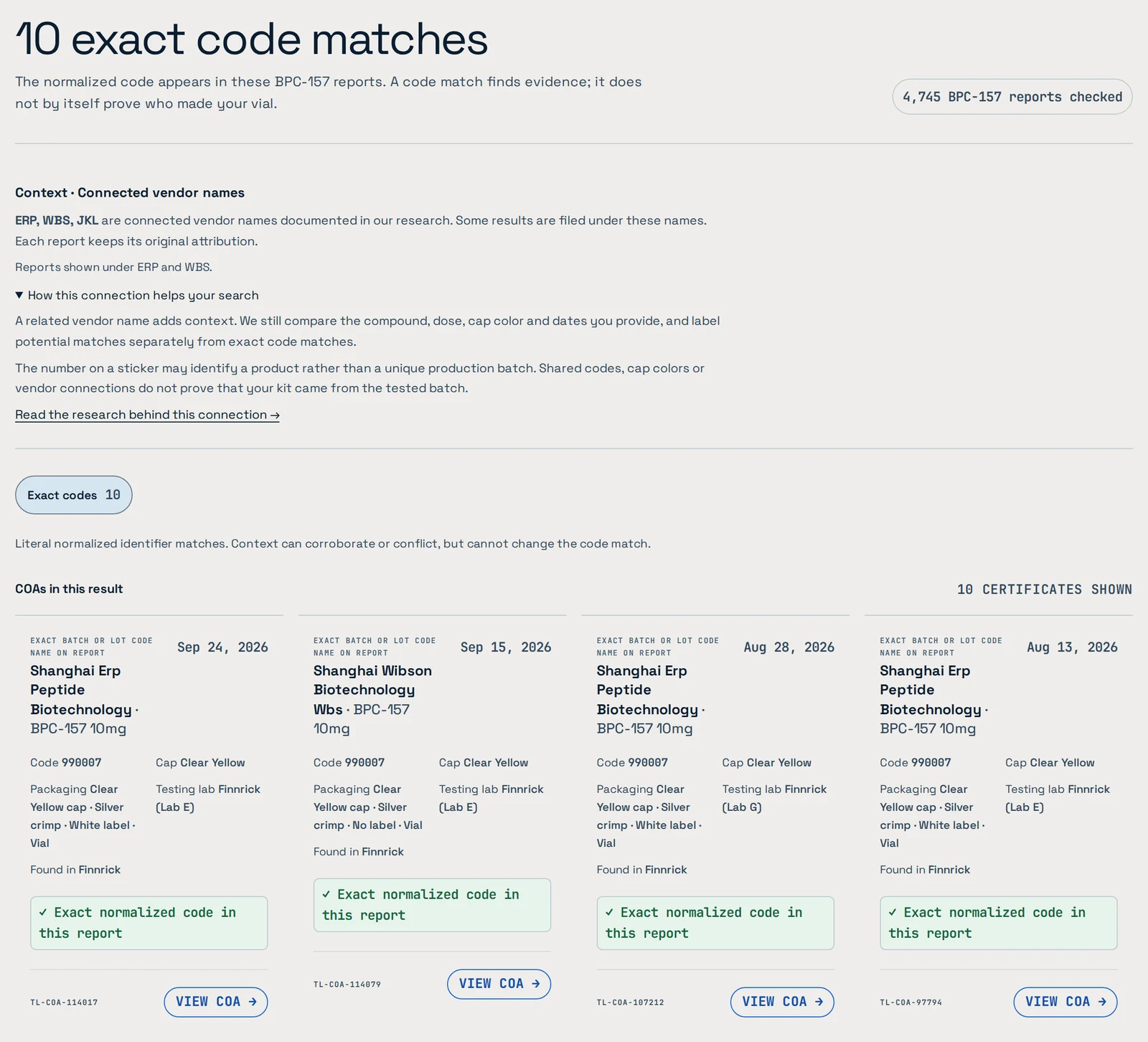This screenshot has height=1042, width=1148.
Task: Click the TL-COA-114079 certificate ID
Action: pos(347,985)
